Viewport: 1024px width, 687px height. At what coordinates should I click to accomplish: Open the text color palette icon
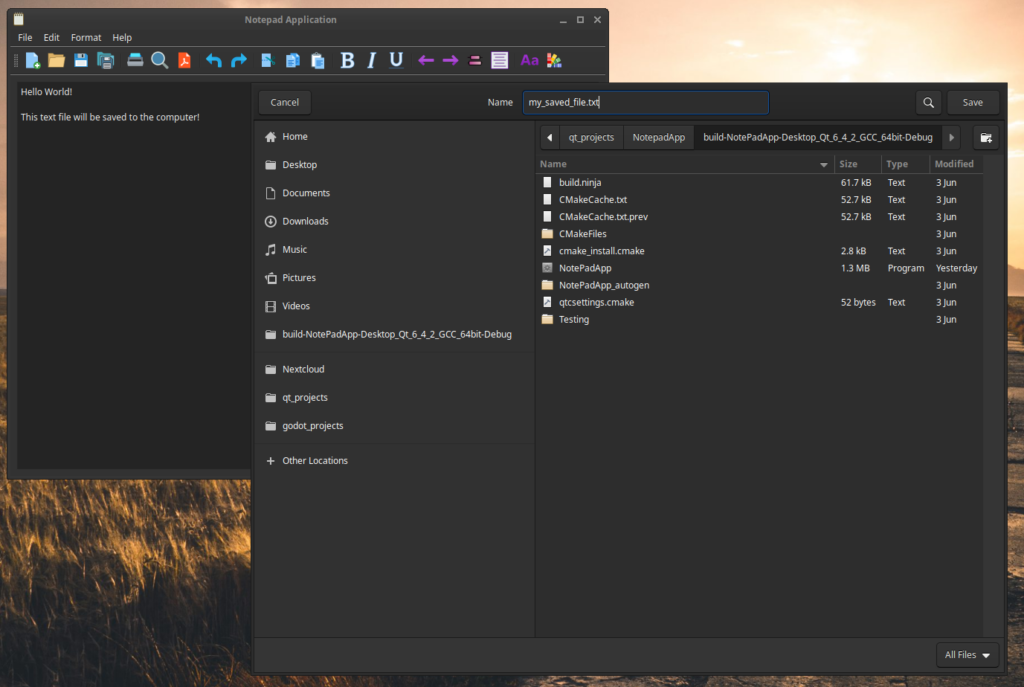[554, 61]
